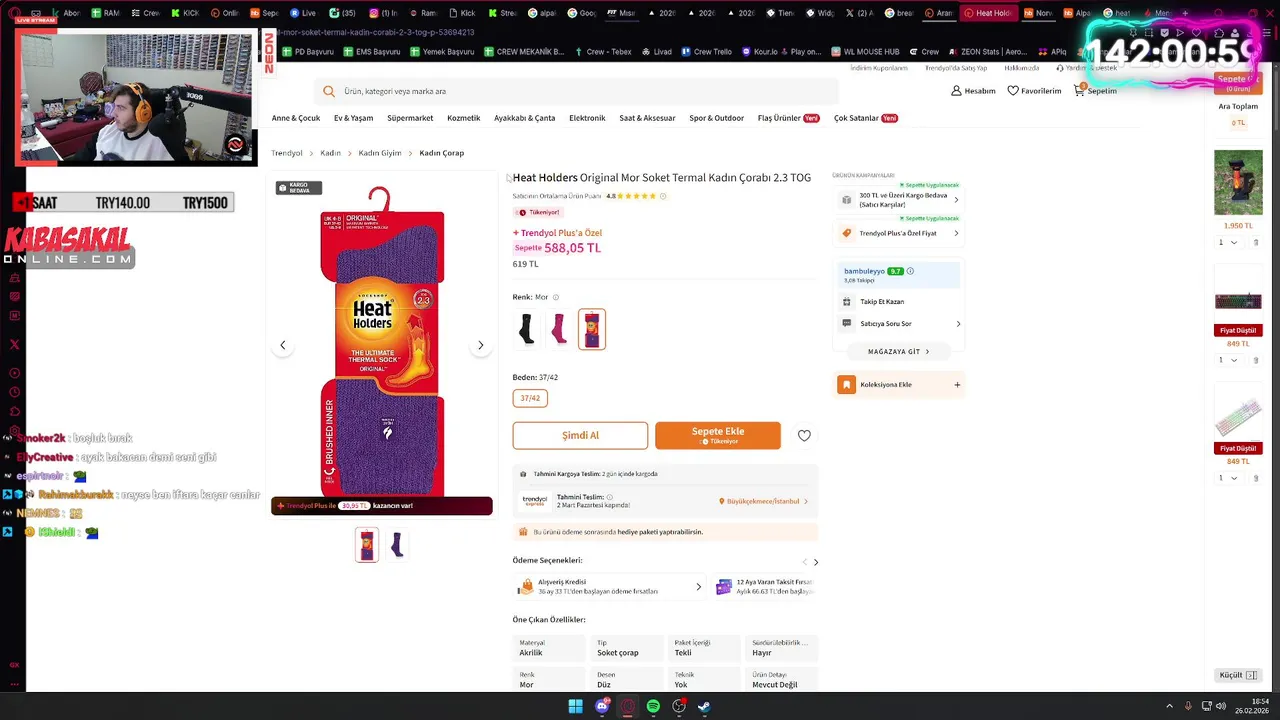Open Hesabım account icon
The image size is (1280, 720).
click(956, 90)
